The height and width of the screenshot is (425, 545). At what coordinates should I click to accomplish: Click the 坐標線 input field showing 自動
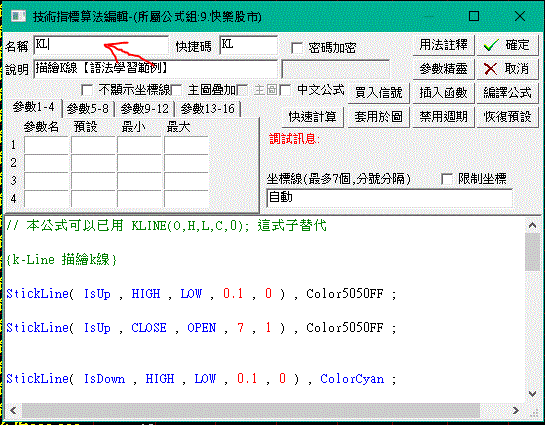point(389,198)
